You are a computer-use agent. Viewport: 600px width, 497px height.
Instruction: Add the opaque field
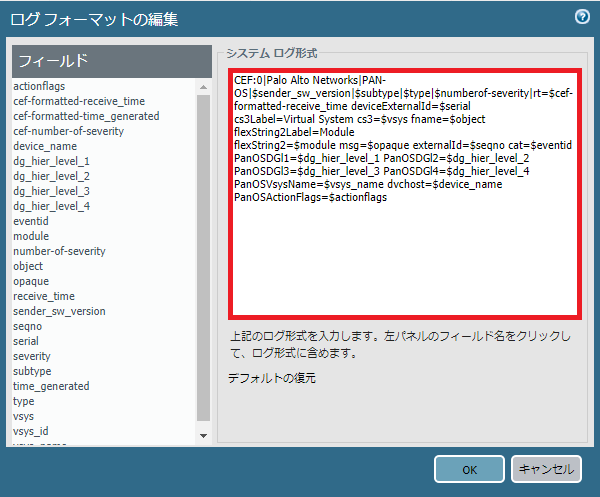pyautogui.click(x=31, y=281)
